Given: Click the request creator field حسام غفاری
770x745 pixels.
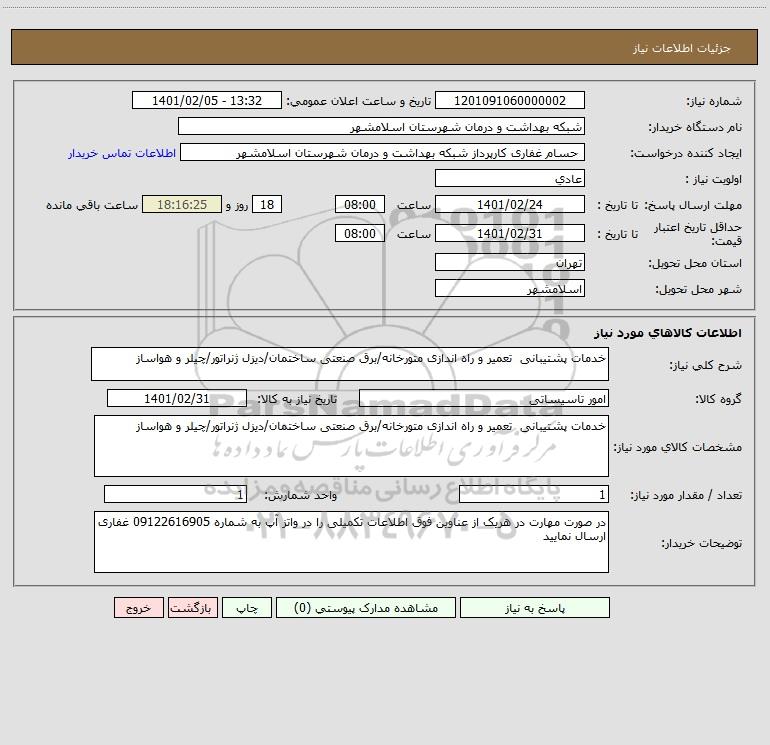Looking at the screenshot, I should point(383,152).
